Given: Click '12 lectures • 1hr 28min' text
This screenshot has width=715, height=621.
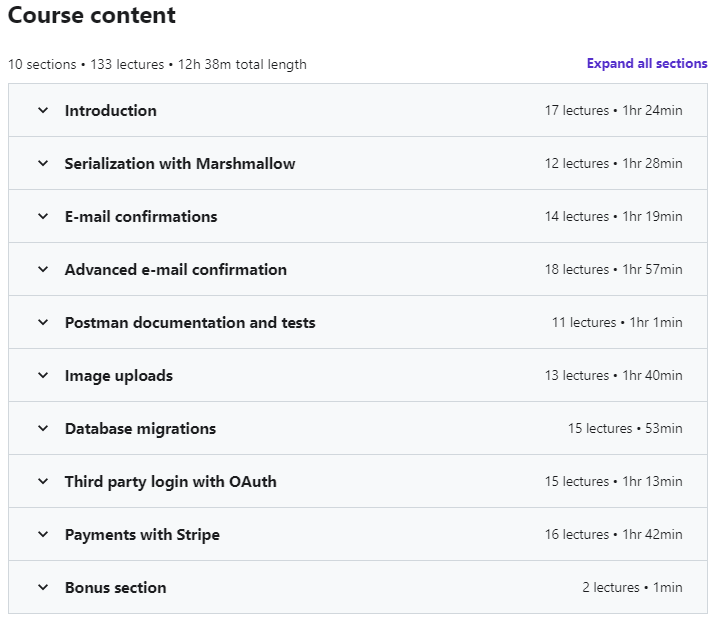Looking at the screenshot, I should point(613,163).
